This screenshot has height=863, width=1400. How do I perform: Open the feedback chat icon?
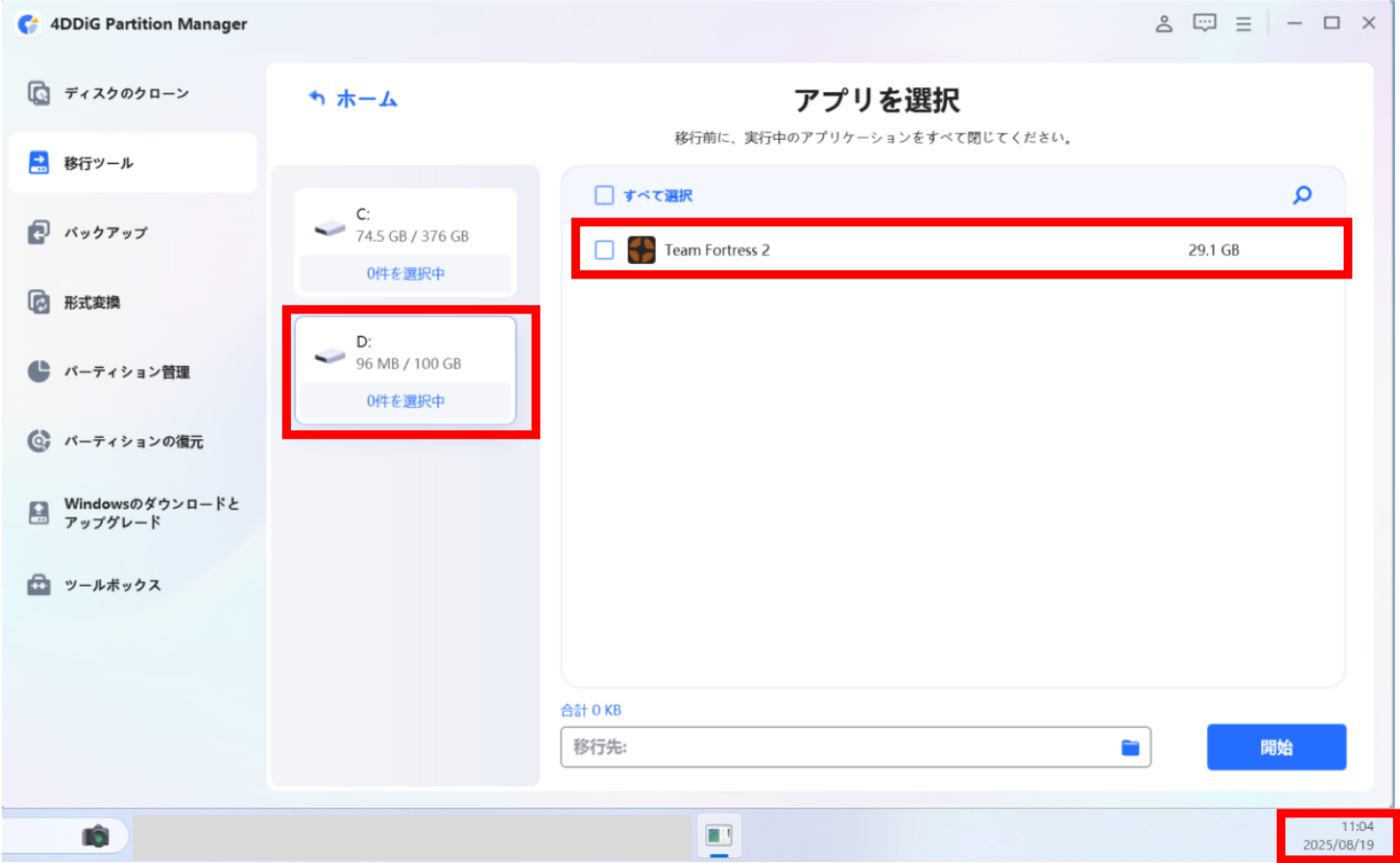pos(1205,23)
